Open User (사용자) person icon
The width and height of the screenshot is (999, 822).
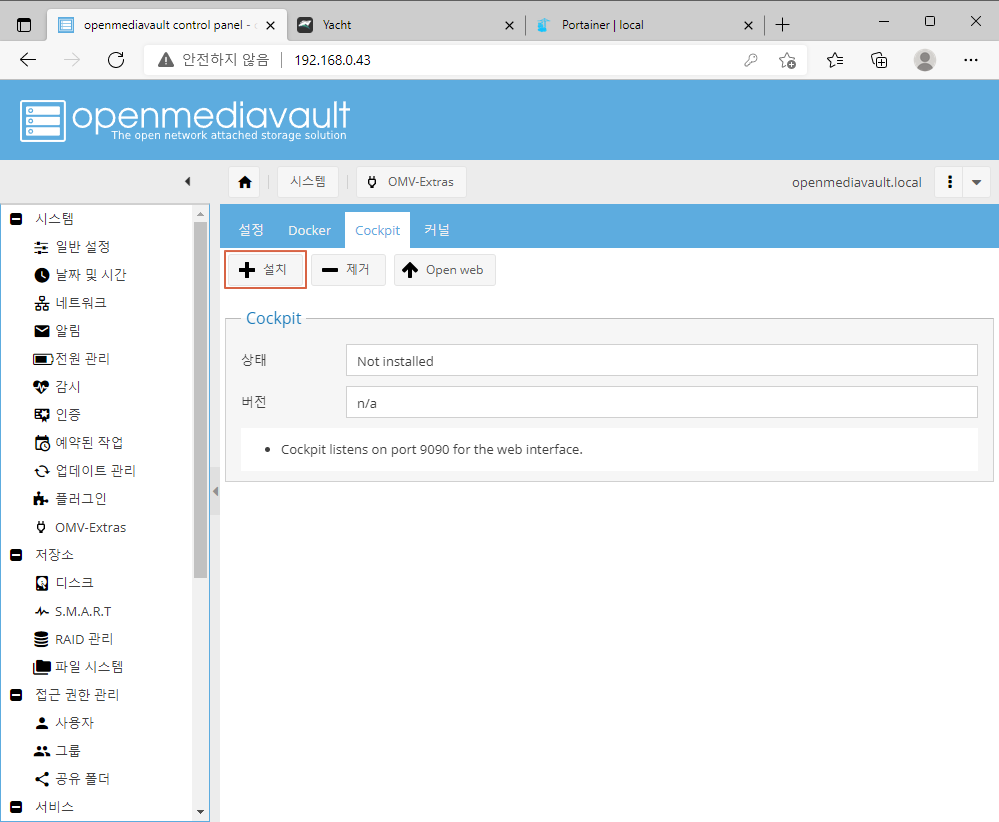coord(41,723)
